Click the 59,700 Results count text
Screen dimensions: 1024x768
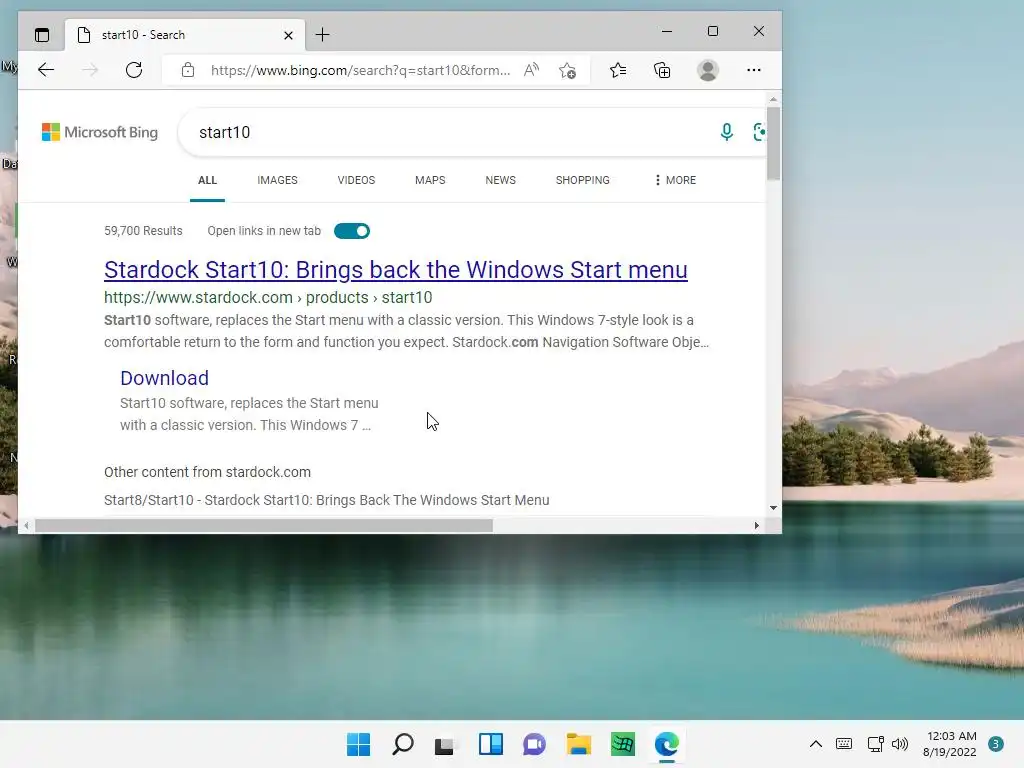click(x=143, y=231)
